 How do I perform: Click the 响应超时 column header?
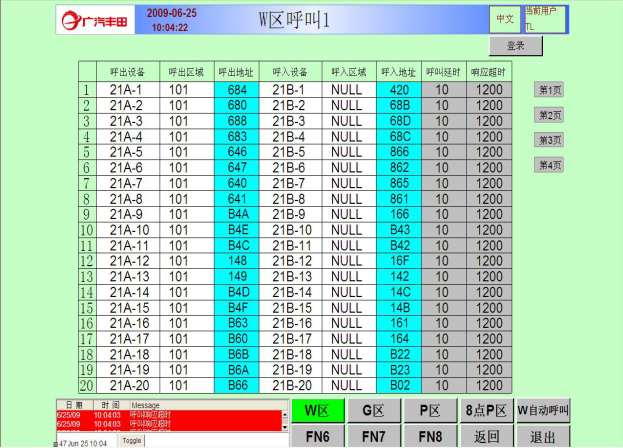coord(489,72)
